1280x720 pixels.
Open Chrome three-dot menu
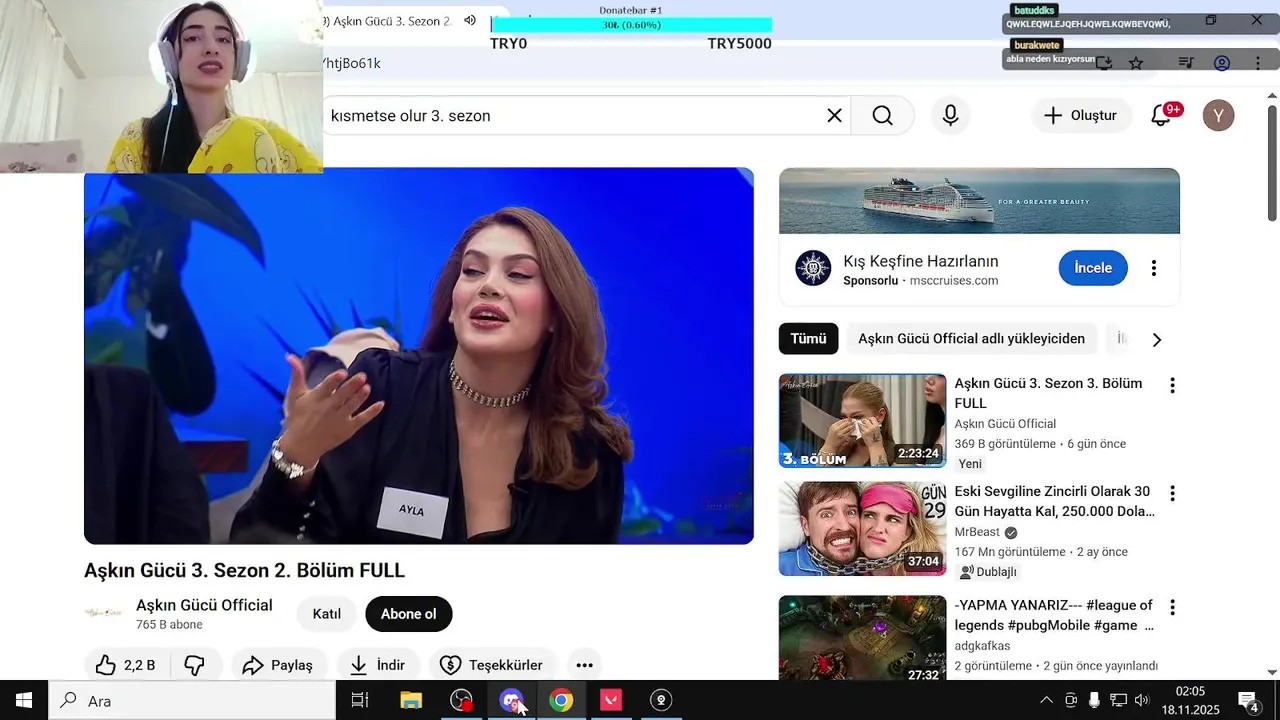(x=1258, y=63)
